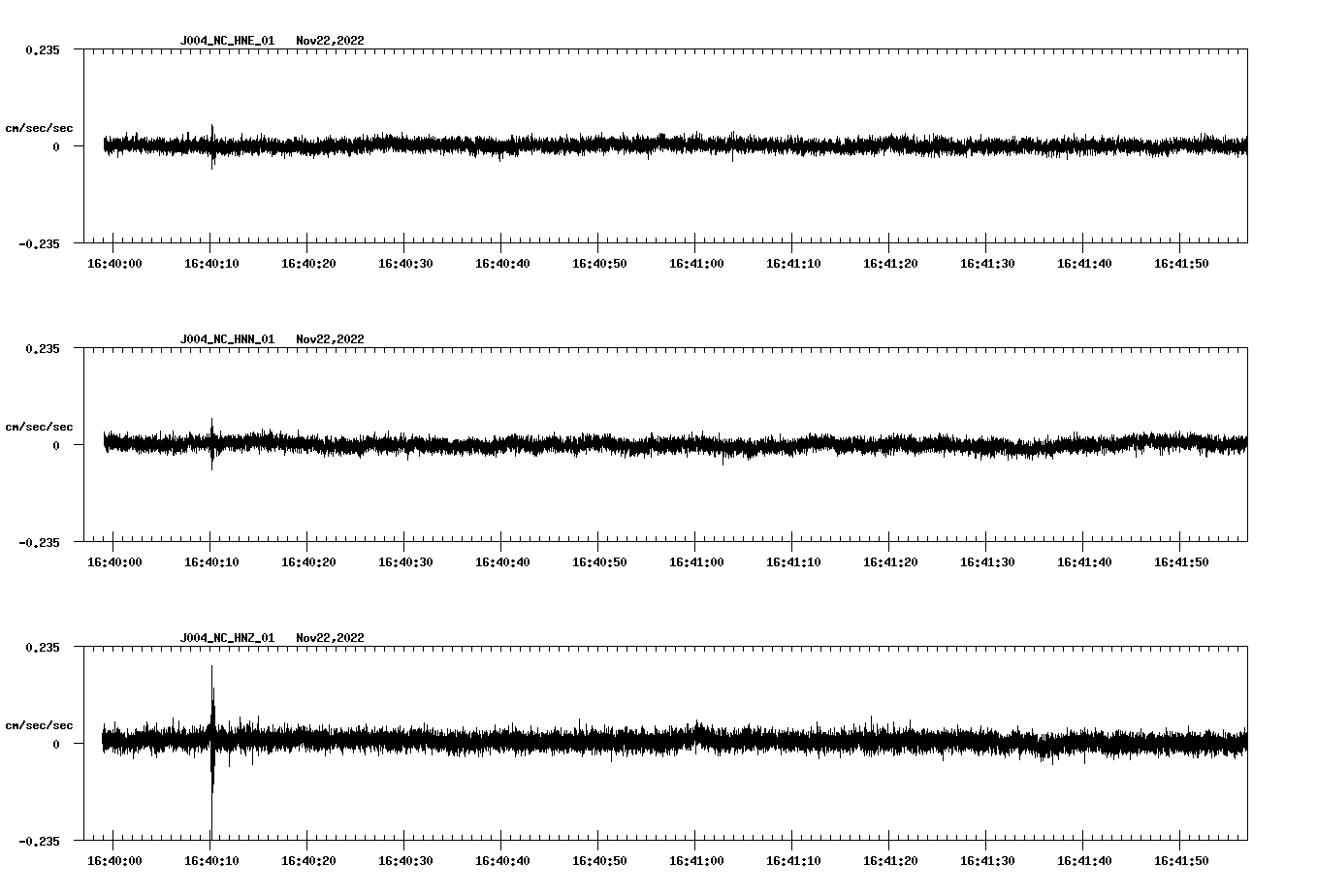Click 16:40:00 label under the HNE plot
This screenshot has height=896, width=1317.
coord(114,264)
